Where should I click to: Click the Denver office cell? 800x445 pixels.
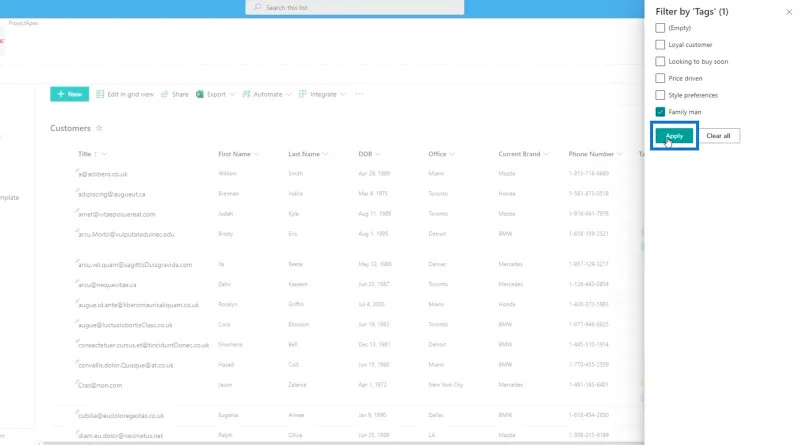pyautogui.click(x=437, y=264)
